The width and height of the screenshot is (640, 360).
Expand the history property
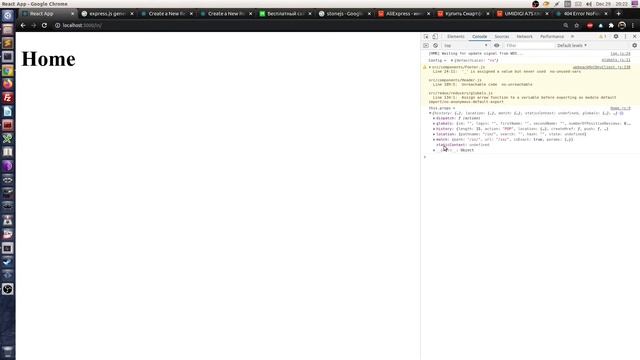coord(434,129)
